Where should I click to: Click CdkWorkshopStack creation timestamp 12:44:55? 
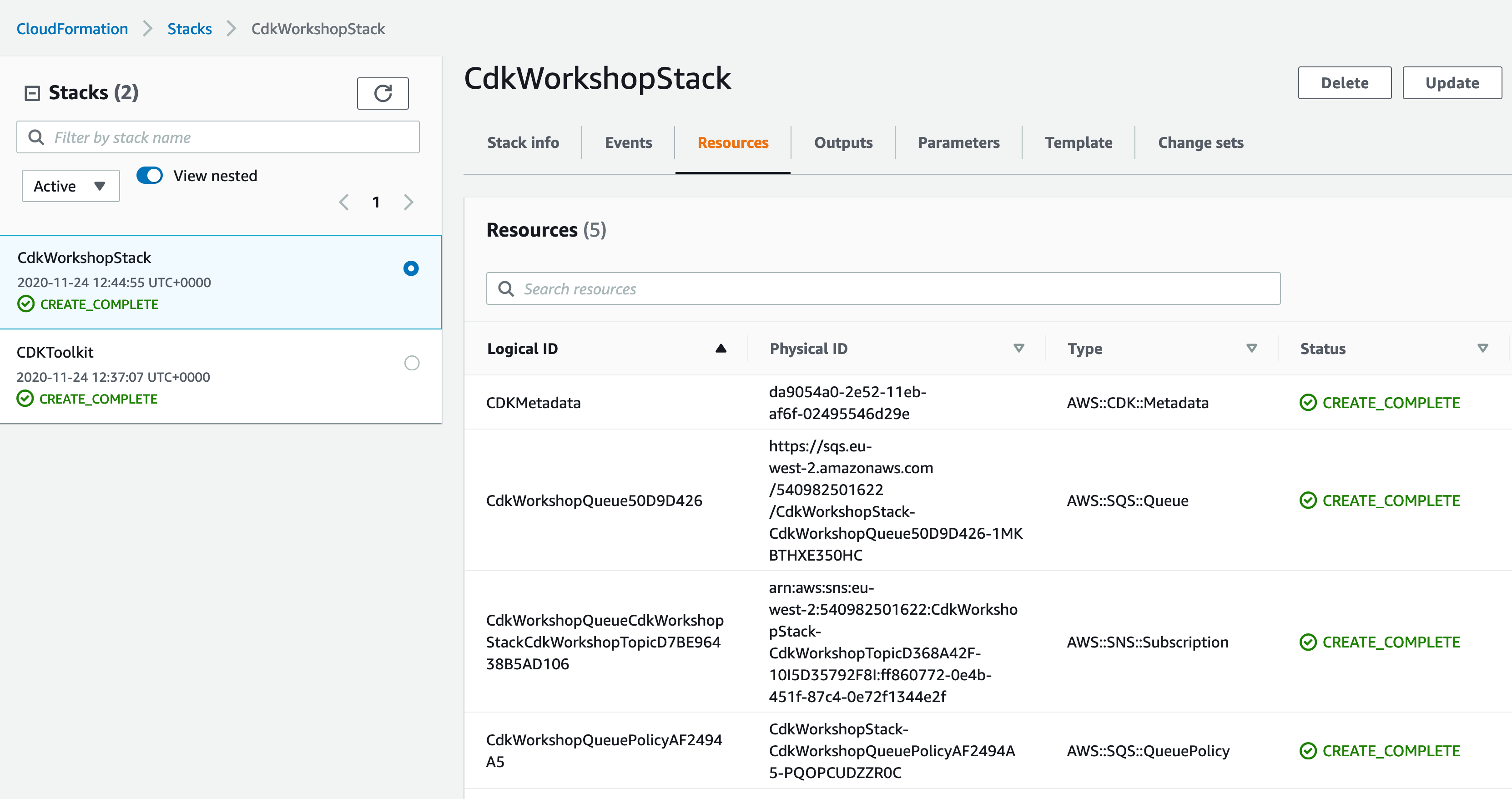[x=114, y=283]
